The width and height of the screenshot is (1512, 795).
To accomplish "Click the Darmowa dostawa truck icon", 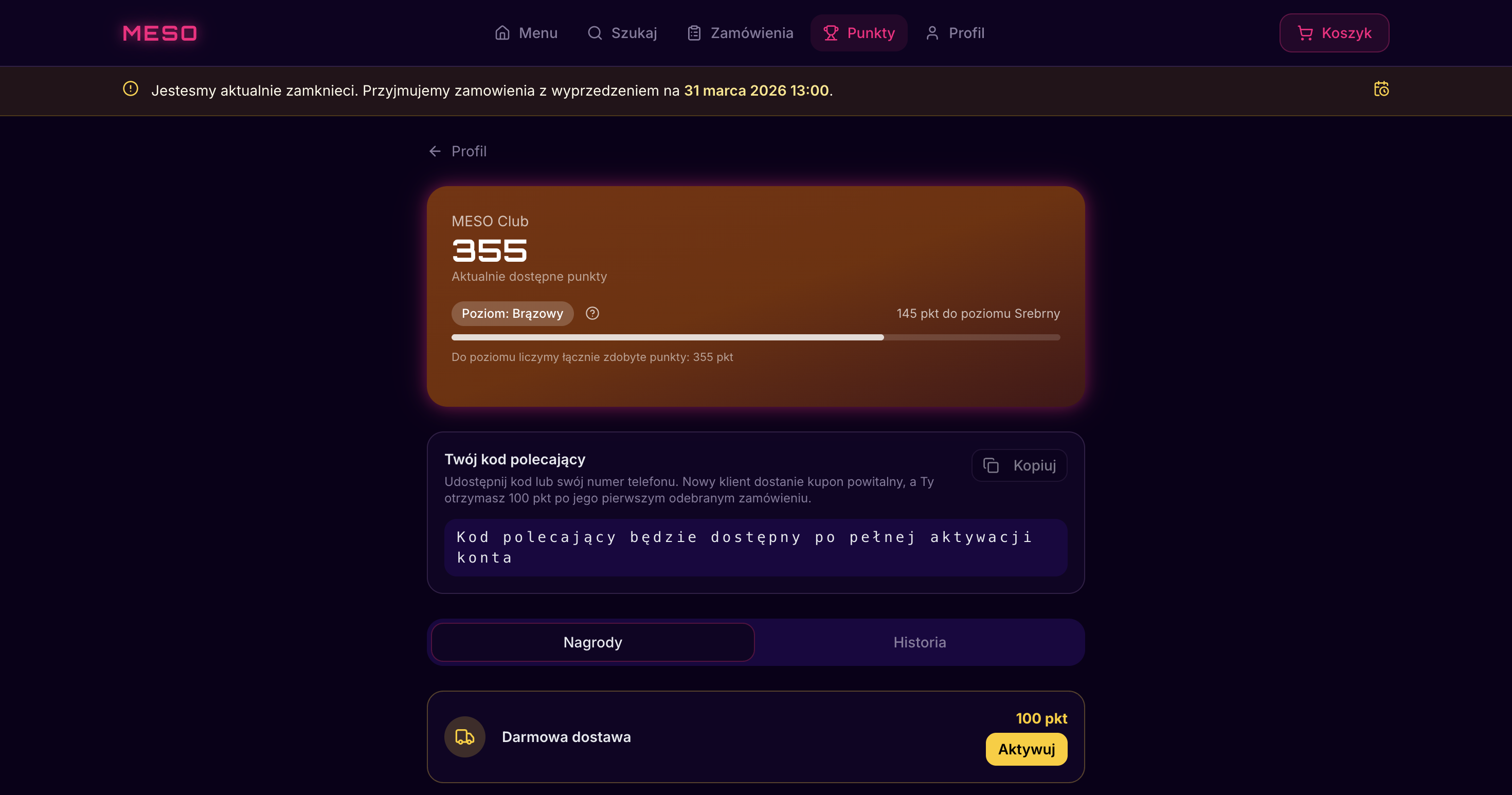I will 464,737.
